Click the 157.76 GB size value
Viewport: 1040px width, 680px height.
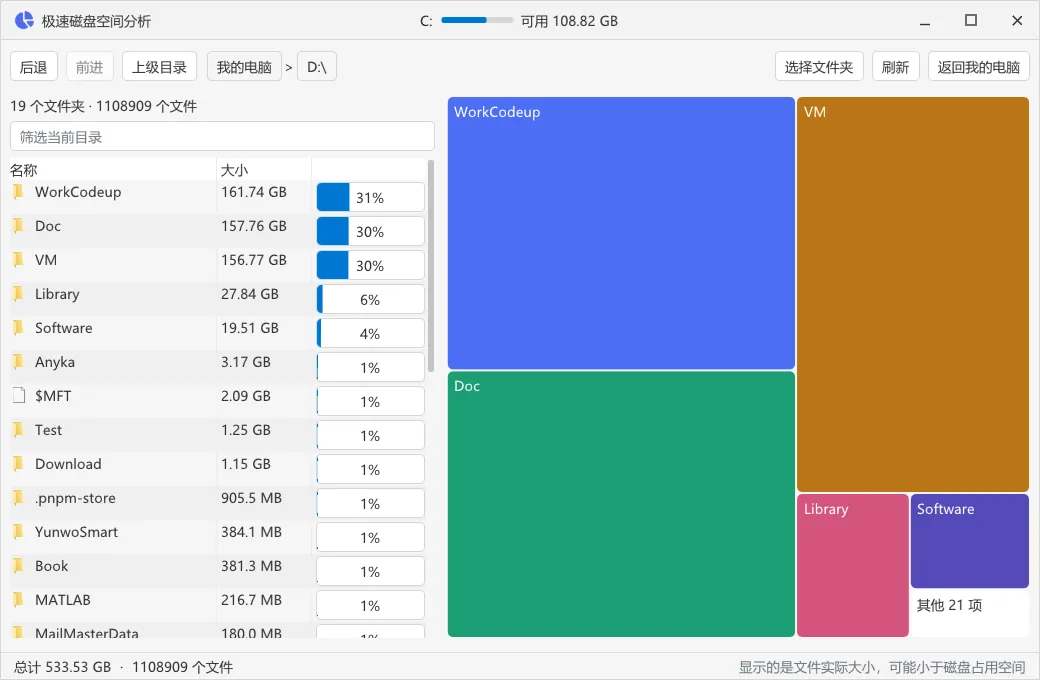coord(254,226)
